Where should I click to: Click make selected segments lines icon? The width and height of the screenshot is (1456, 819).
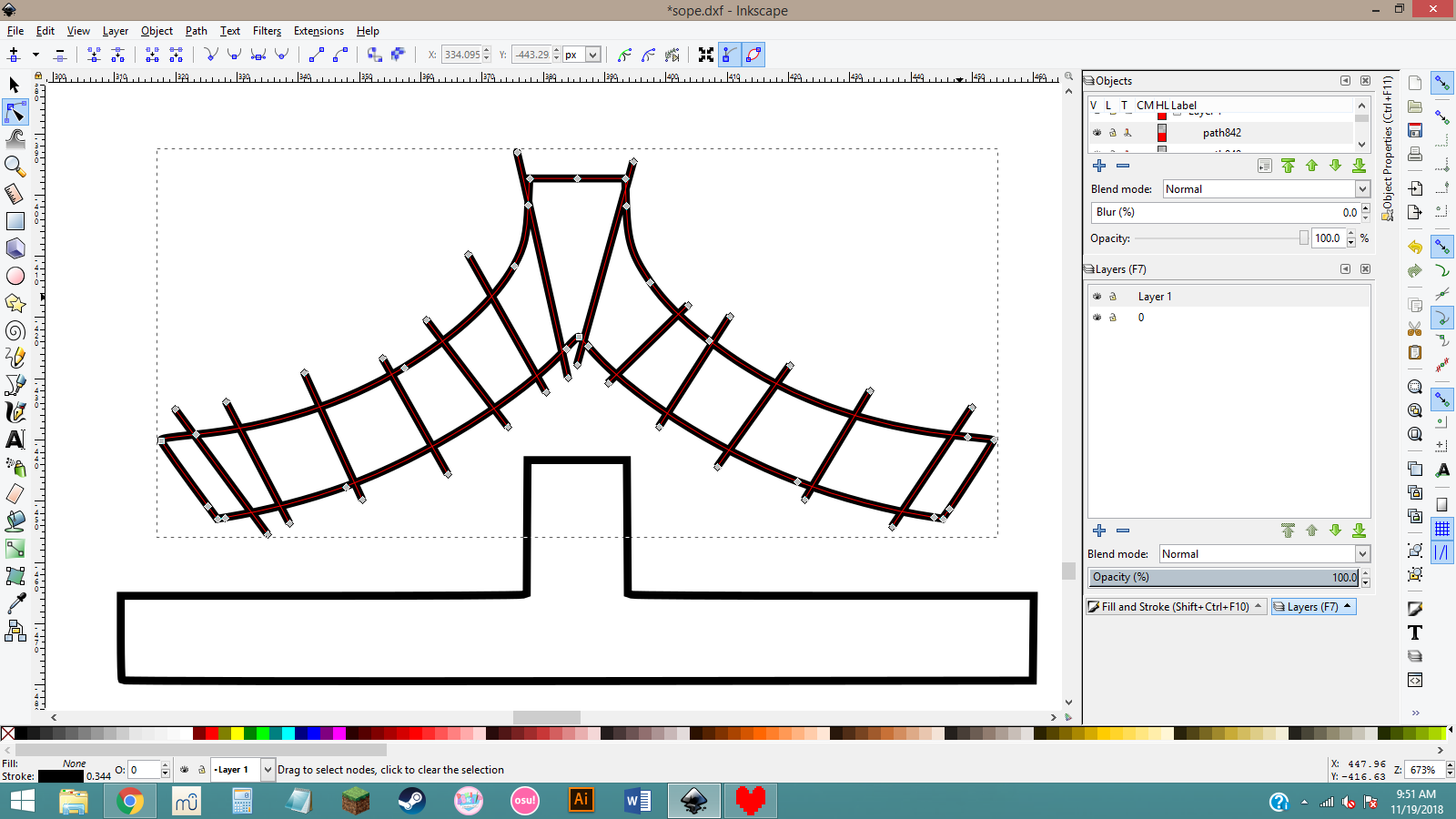coord(317,55)
